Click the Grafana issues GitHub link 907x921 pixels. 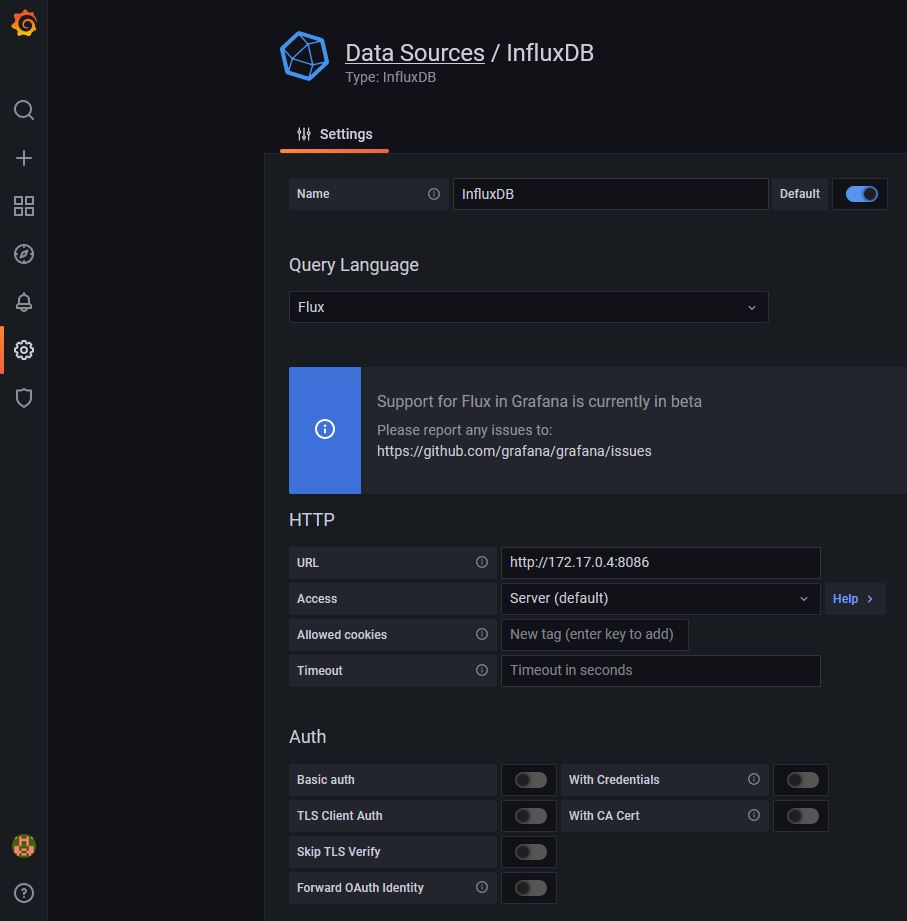pyautogui.click(x=514, y=450)
